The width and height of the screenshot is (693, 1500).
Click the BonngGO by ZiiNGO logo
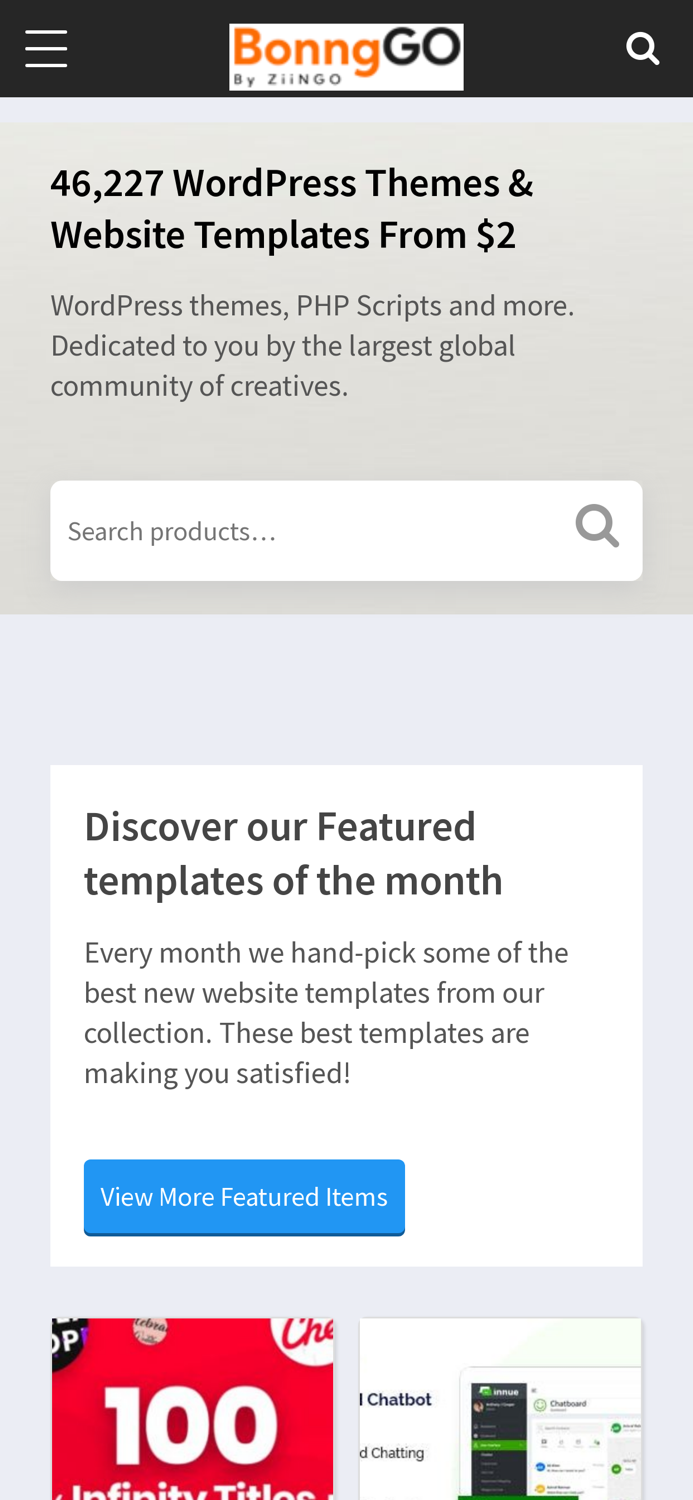346,57
